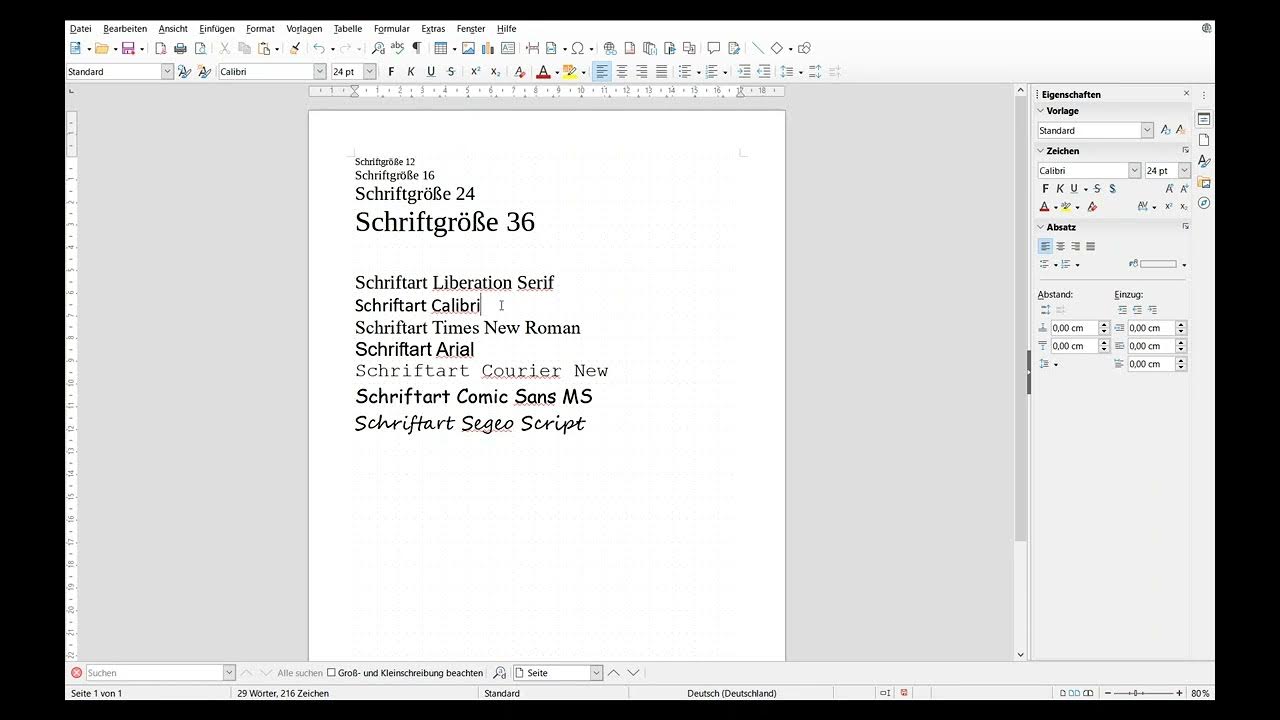This screenshot has width=1280, height=720.
Task: Open the Page deck icon in sidebar
Action: [x=1204, y=140]
